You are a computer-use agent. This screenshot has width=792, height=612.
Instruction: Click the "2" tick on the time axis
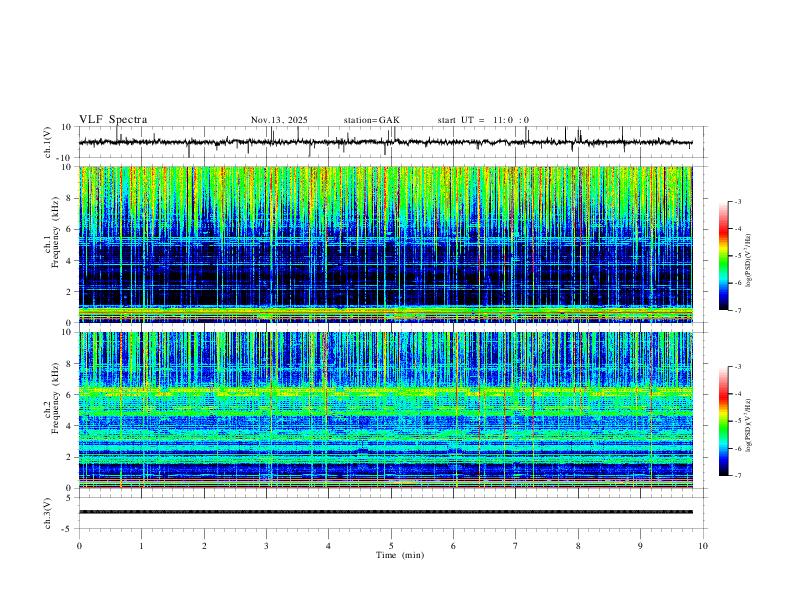(x=204, y=546)
